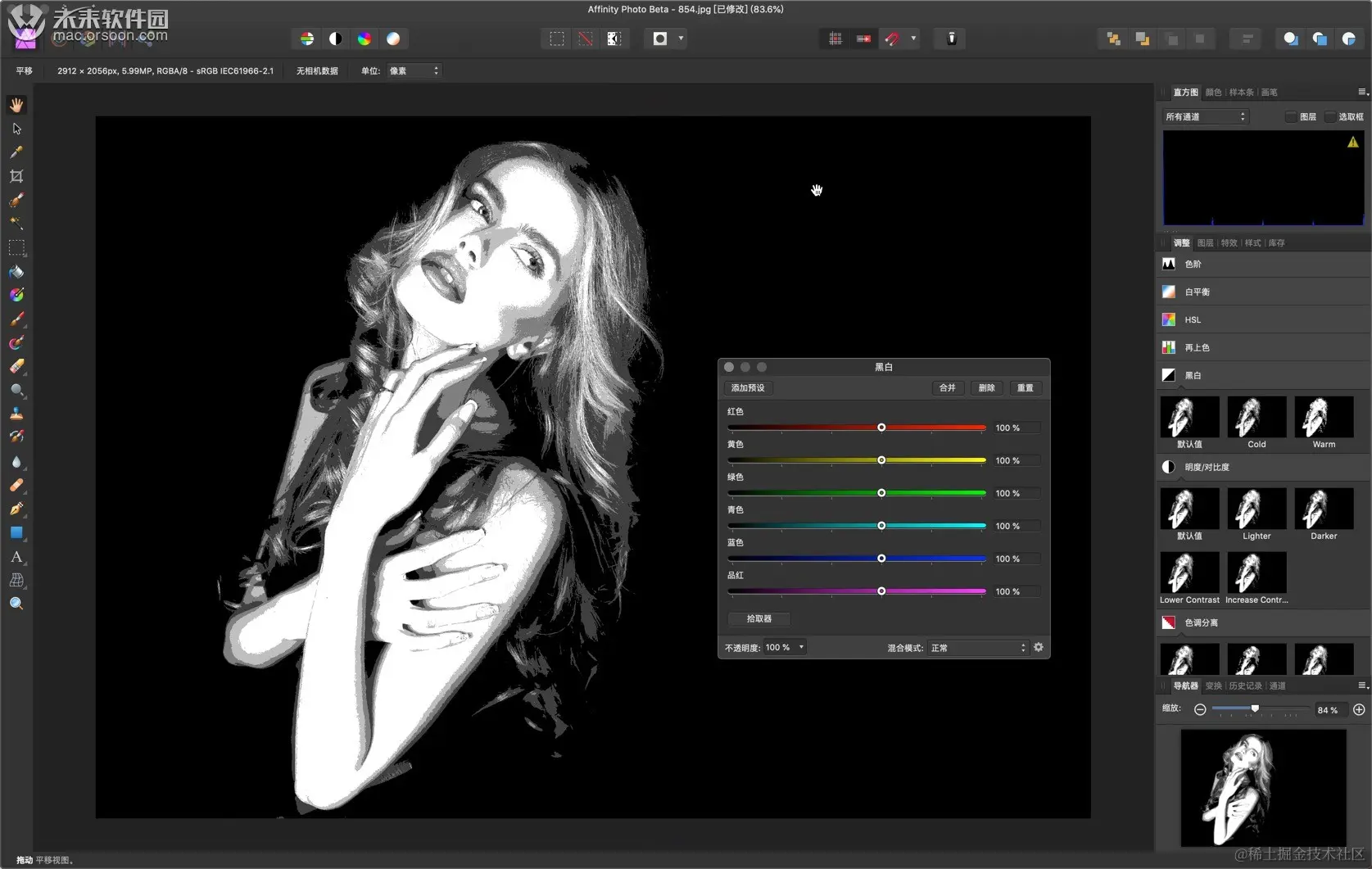The width and height of the screenshot is (1372, 869).
Task: Select the Crop tool in left toolbar
Action: tap(16, 176)
